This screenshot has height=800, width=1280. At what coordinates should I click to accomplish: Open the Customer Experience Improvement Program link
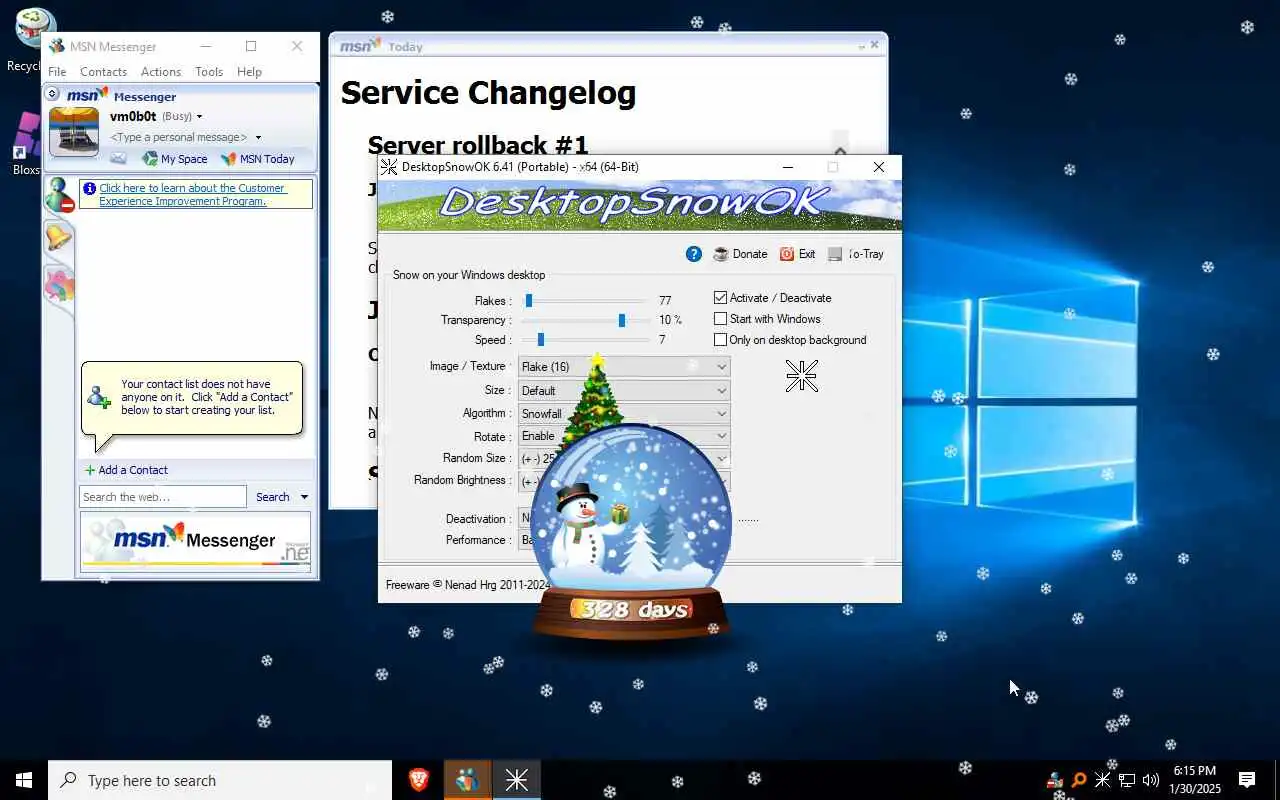192,195
